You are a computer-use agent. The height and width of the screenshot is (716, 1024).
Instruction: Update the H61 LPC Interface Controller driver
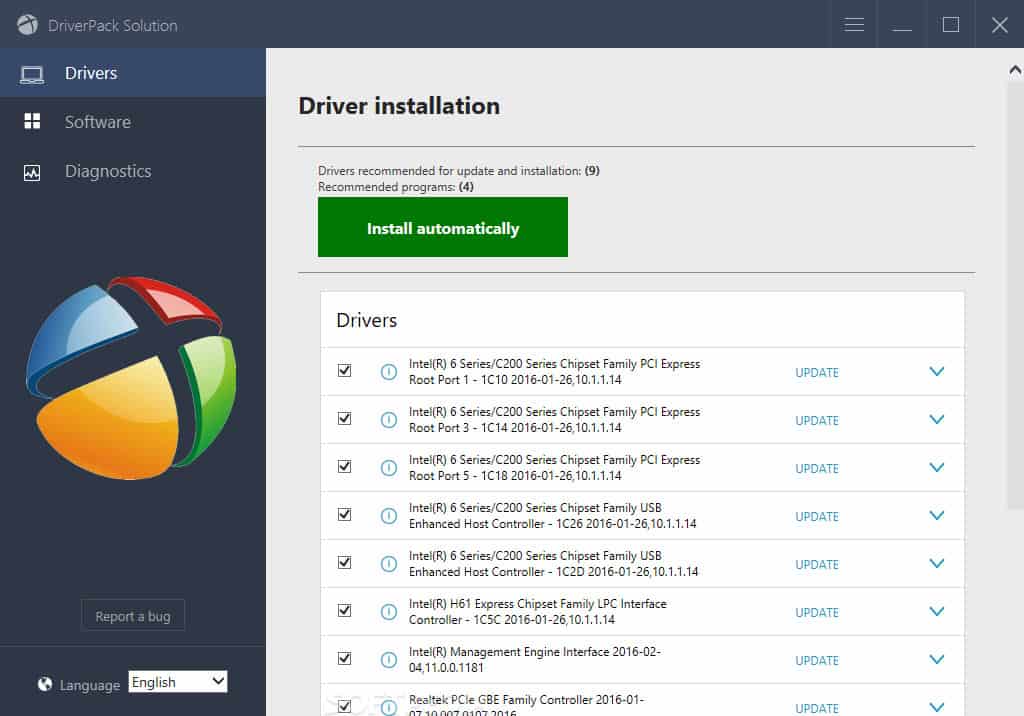[x=817, y=613]
